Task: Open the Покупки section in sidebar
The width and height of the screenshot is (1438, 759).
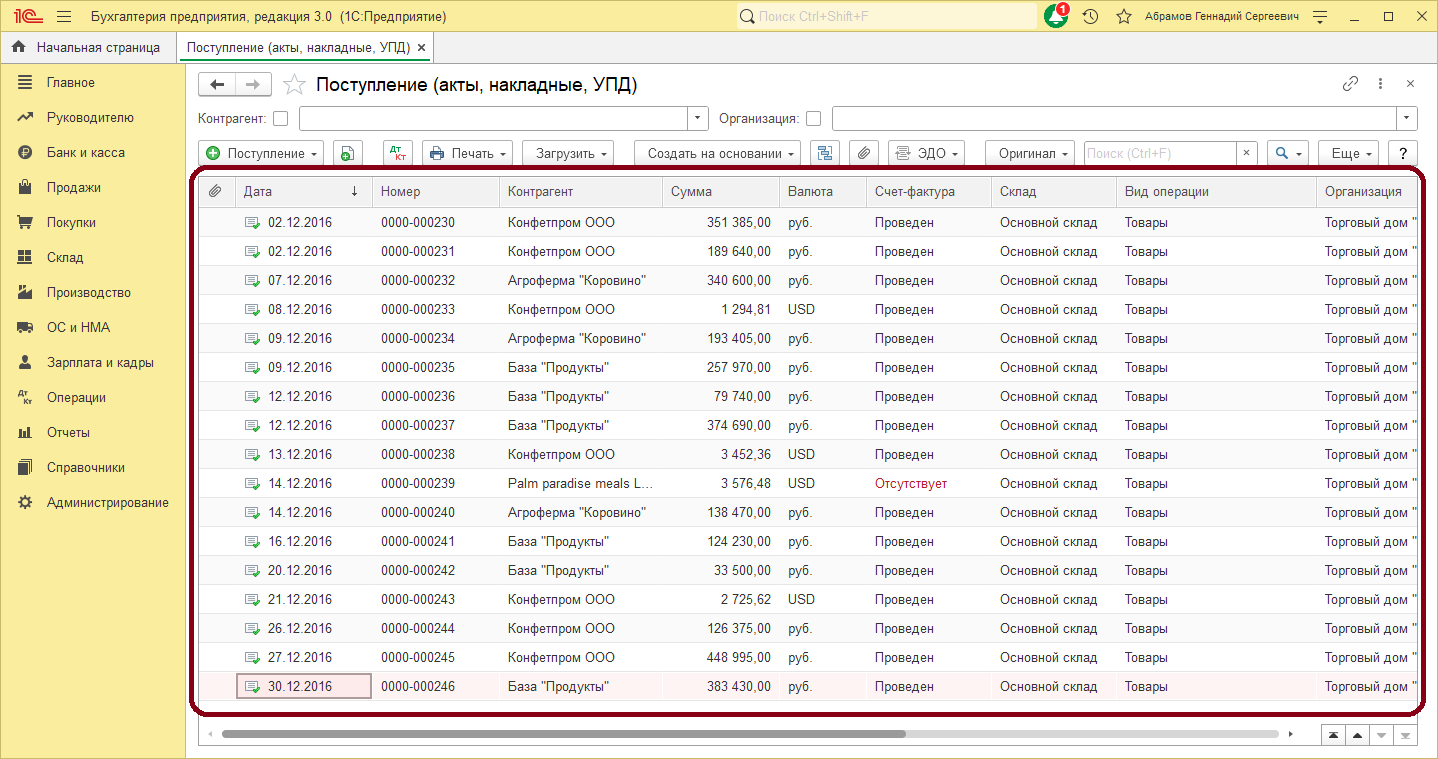Action: click(x=71, y=223)
